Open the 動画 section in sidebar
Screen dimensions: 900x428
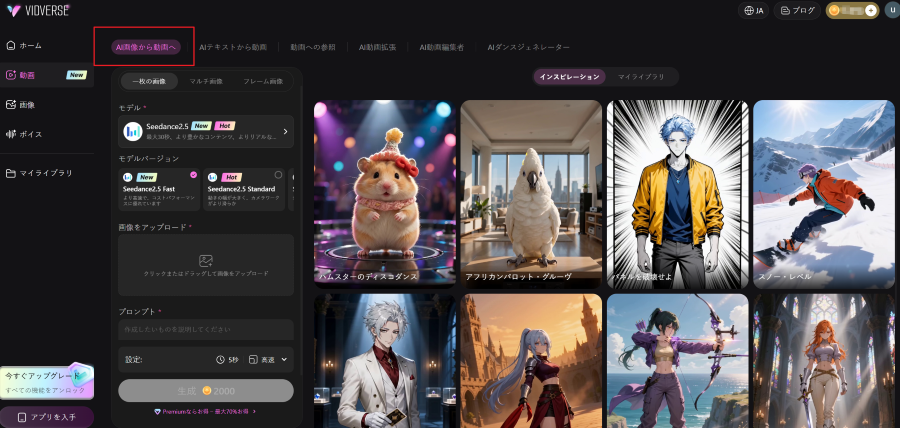tap(47, 75)
